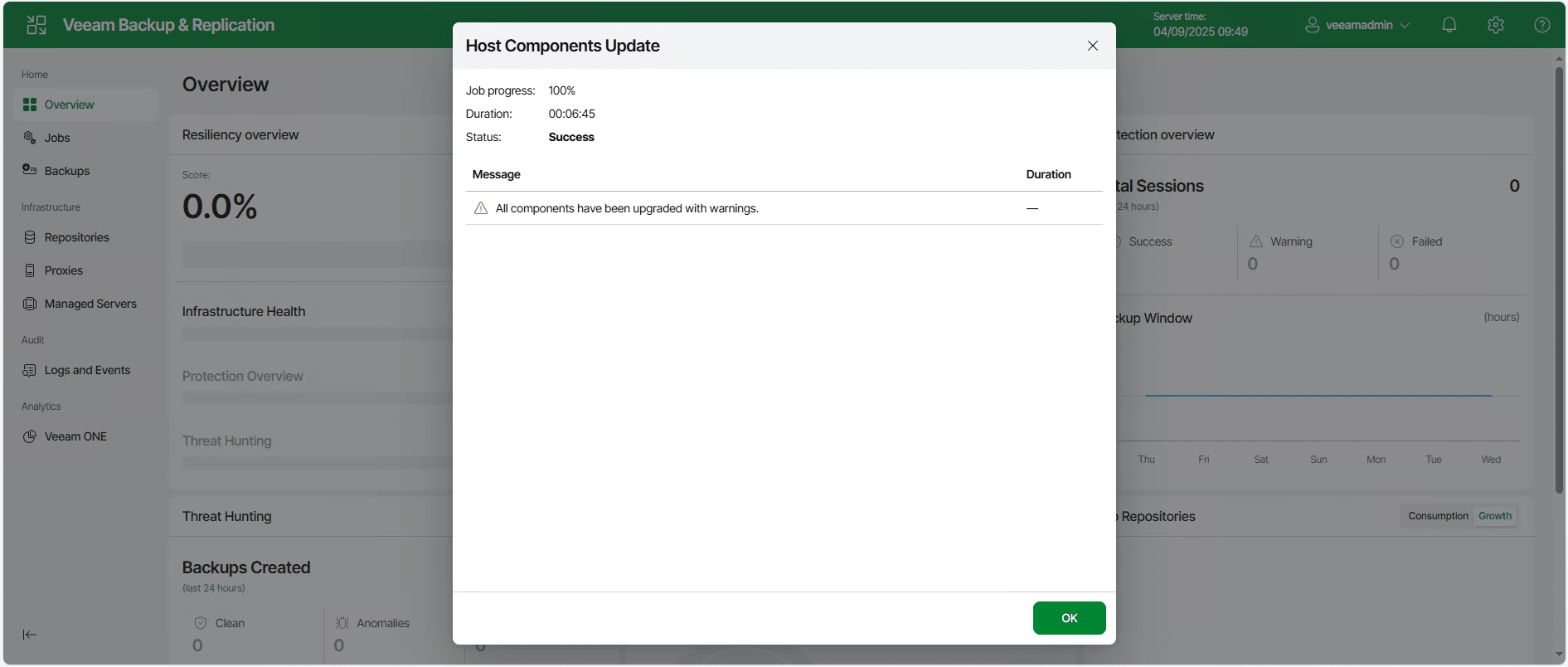Click the warning triangle icon in message row
This screenshot has width=1568, height=667.
[x=481, y=208]
